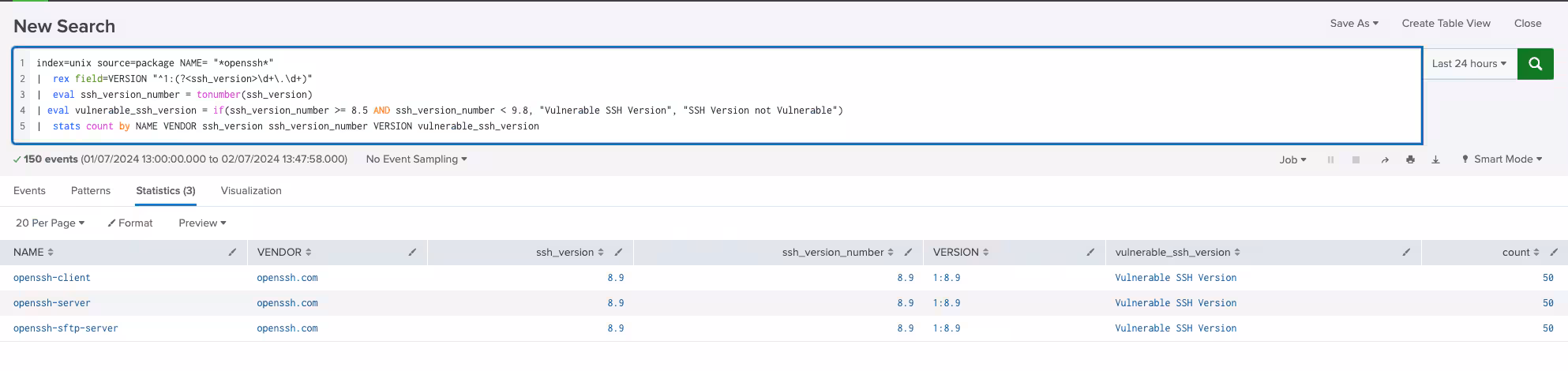This screenshot has height=371, width=1568.
Task: Click the Create Table View button
Action: click(x=1446, y=24)
